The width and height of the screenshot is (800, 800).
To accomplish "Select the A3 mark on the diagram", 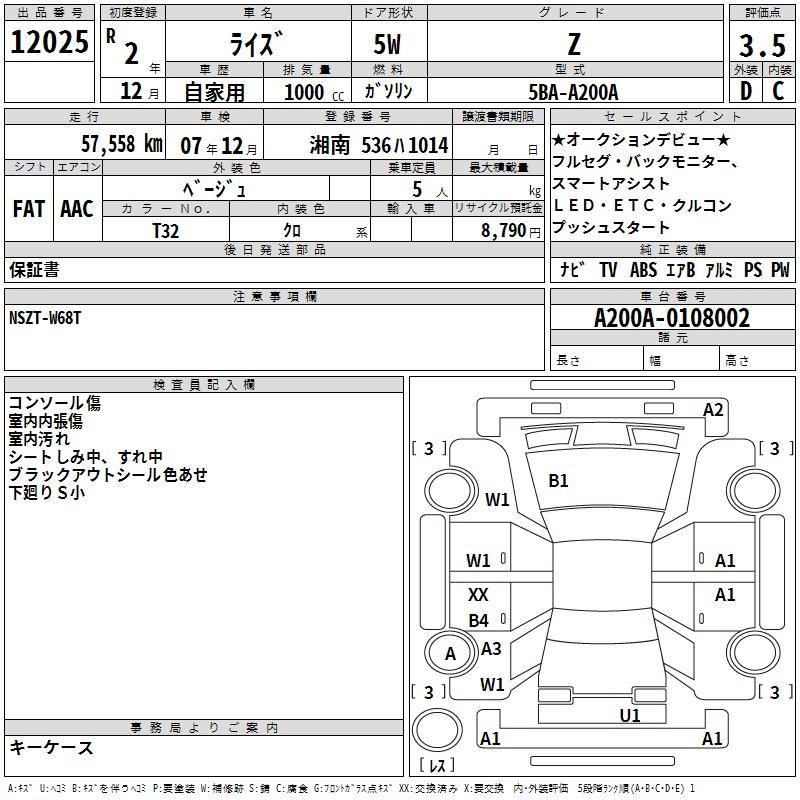I will (x=491, y=649).
